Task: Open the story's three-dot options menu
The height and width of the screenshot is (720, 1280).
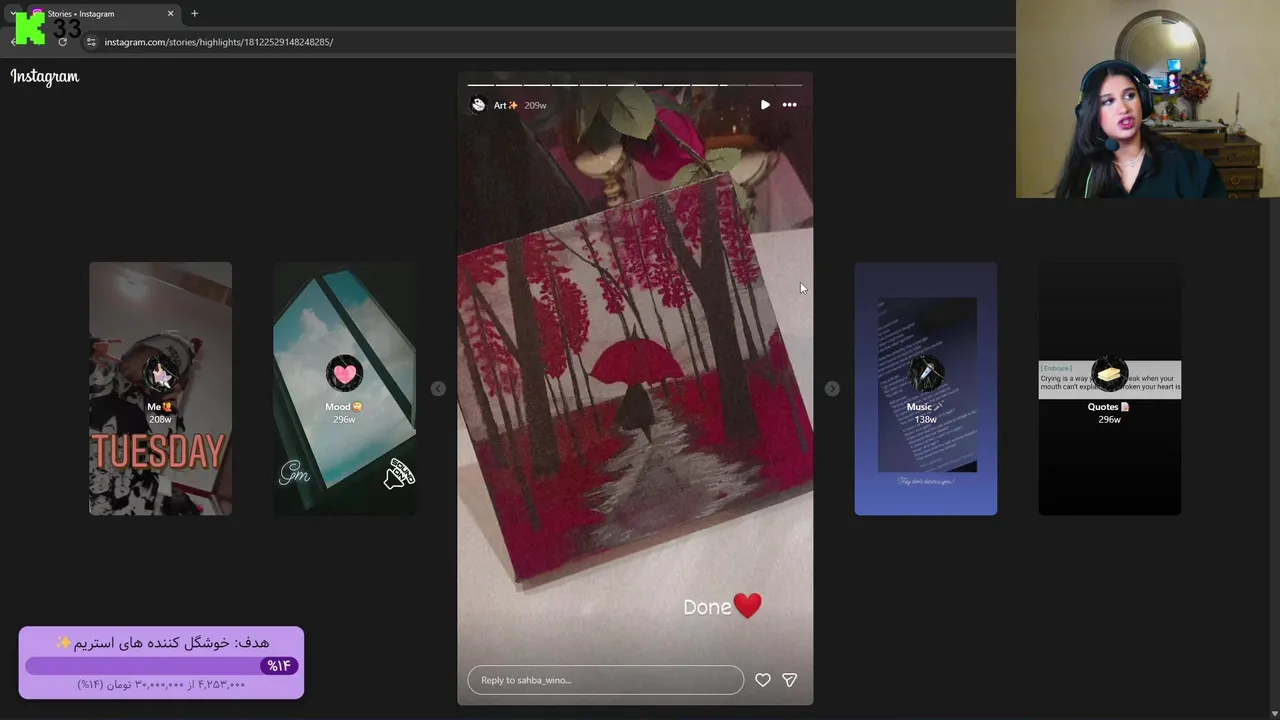Action: 790,105
